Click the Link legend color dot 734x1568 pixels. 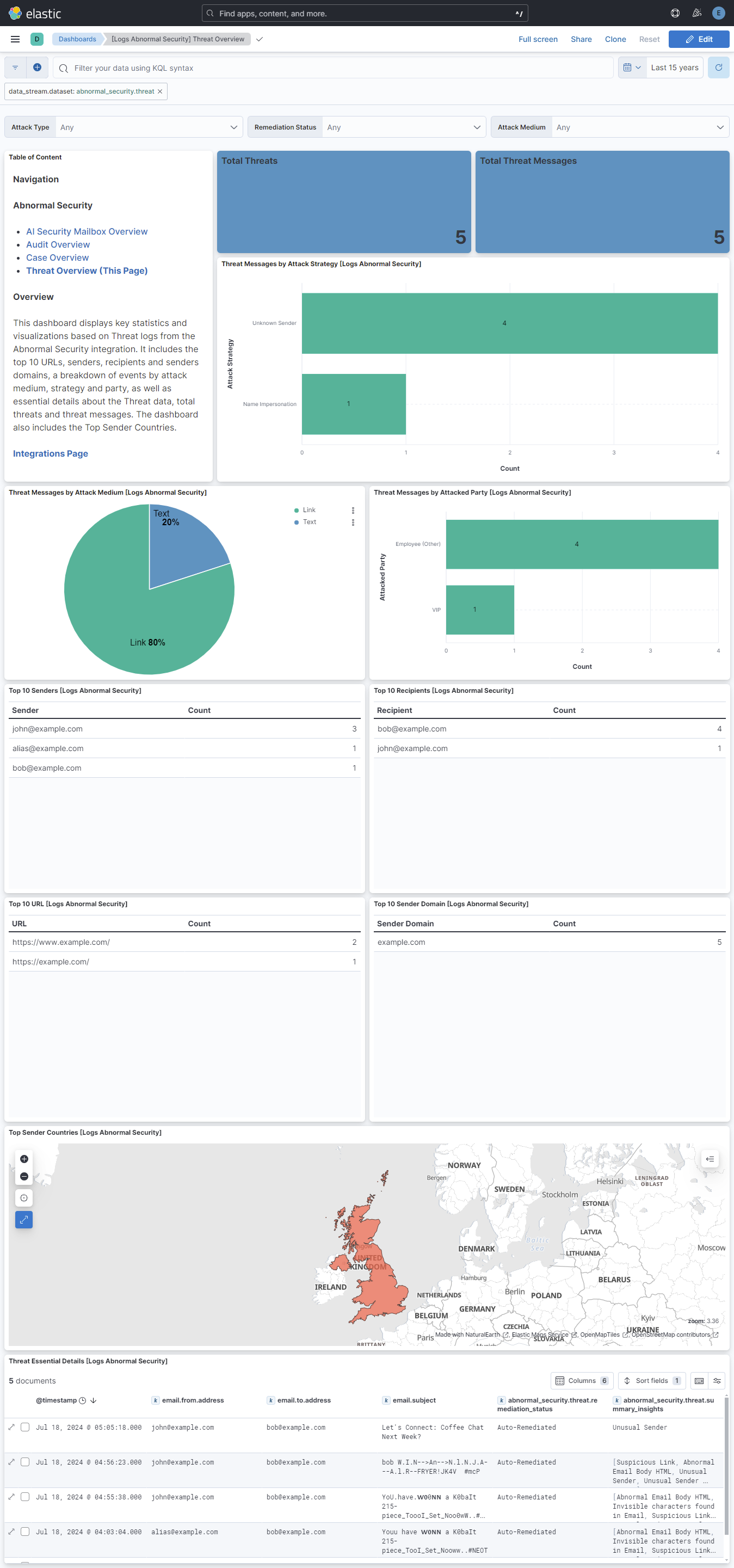pos(297,510)
